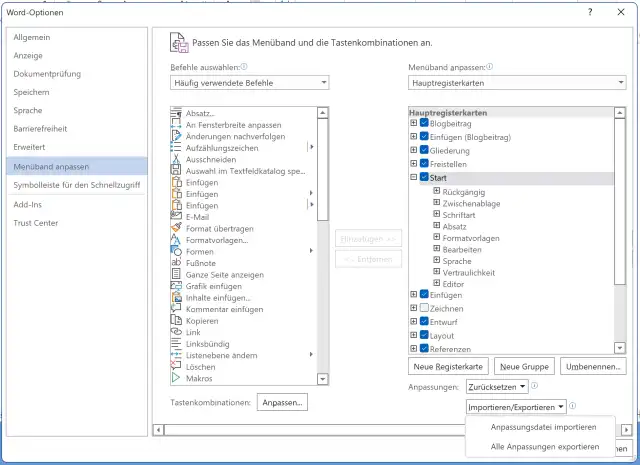Select the Format übertragen paintbrush icon

176,228
